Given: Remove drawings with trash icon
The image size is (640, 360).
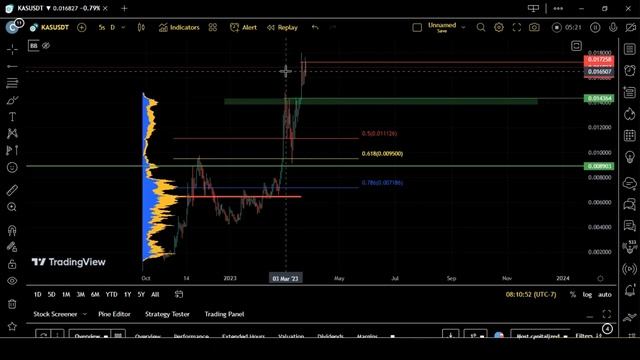Looking at the screenshot, I should coord(12,304).
